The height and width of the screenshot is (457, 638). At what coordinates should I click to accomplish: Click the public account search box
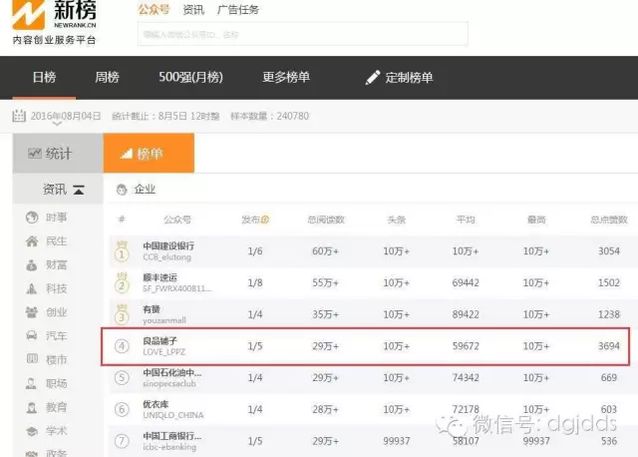coord(303,34)
